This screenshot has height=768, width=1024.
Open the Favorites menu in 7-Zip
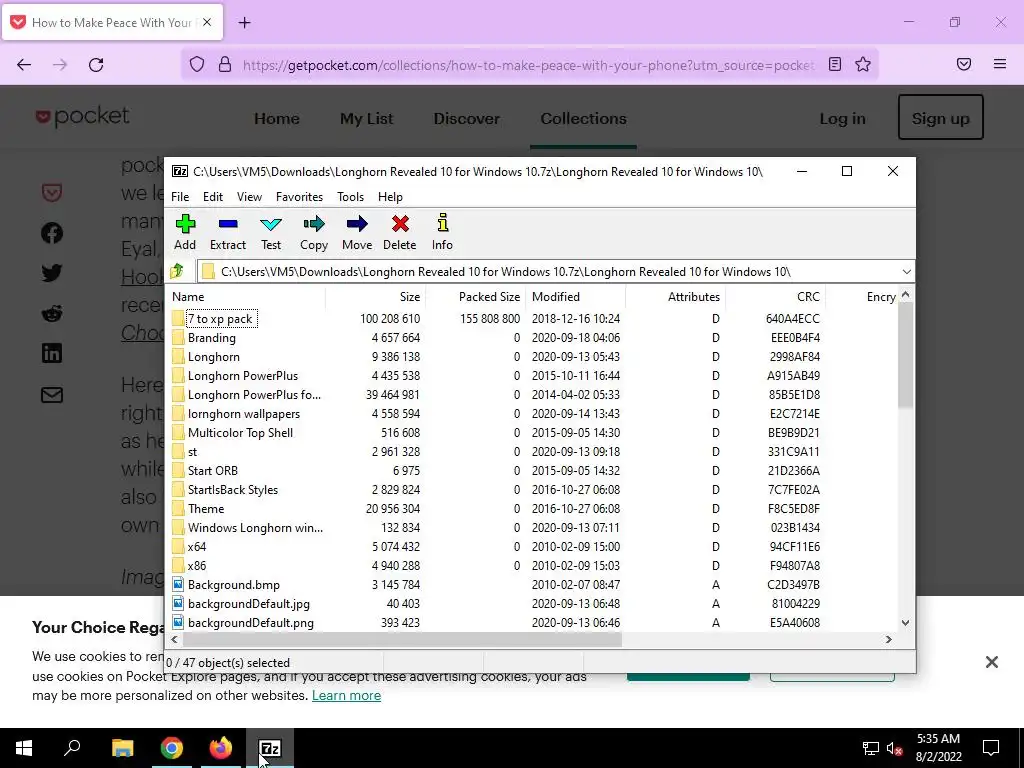[x=299, y=197]
